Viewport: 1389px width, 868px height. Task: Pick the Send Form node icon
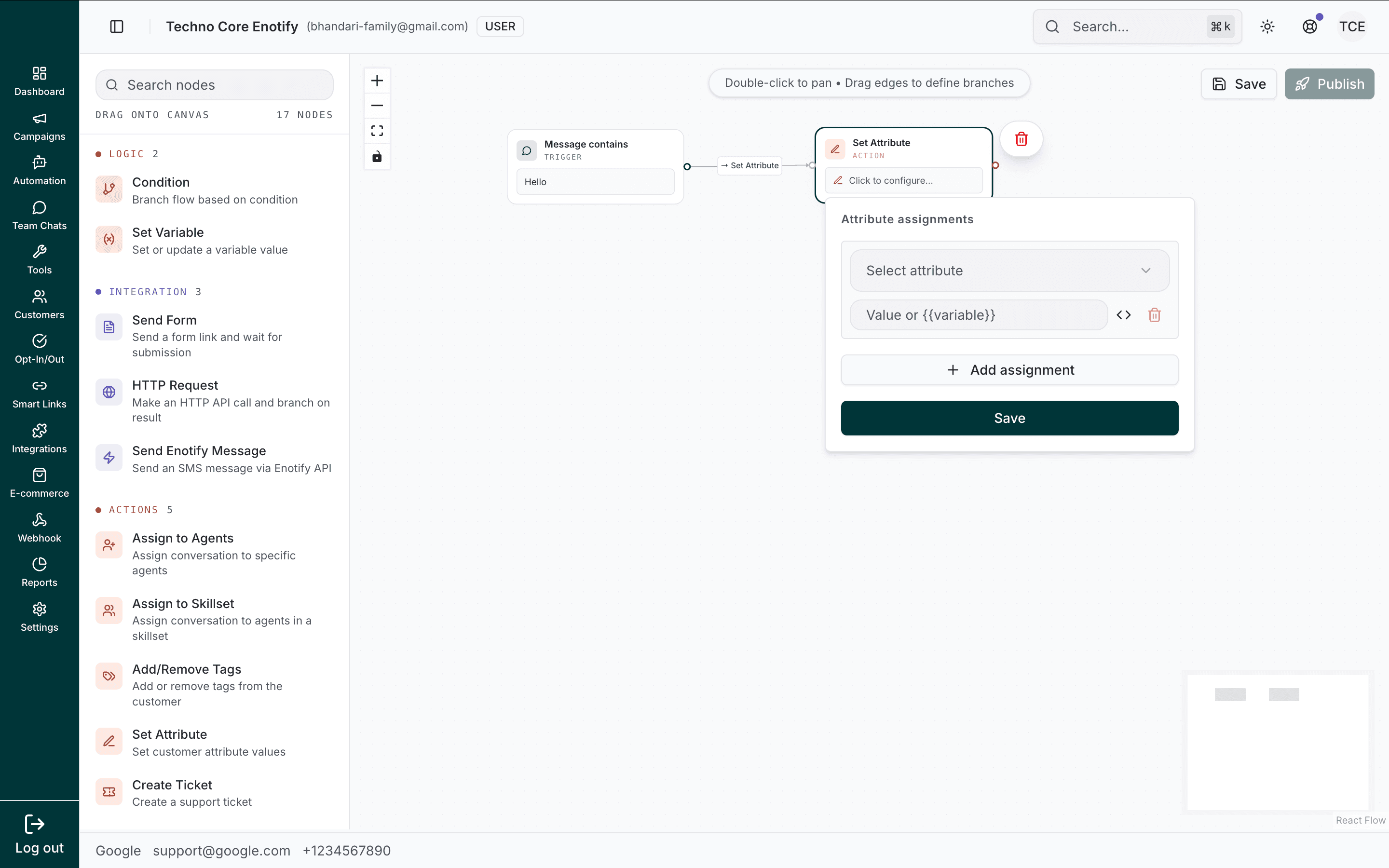coord(109,327)
